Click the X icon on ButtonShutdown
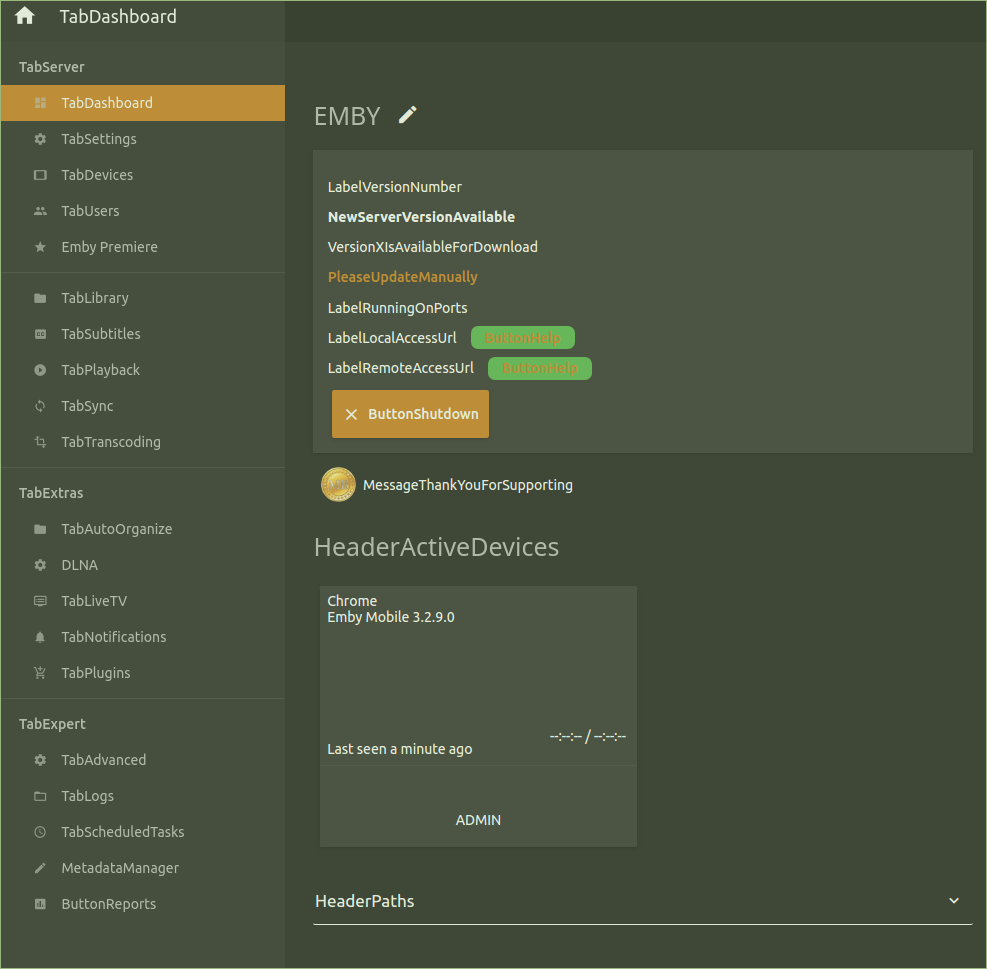The height and width of the screenshot is (969, 987). pyautogui.click(x=351, y=414)
